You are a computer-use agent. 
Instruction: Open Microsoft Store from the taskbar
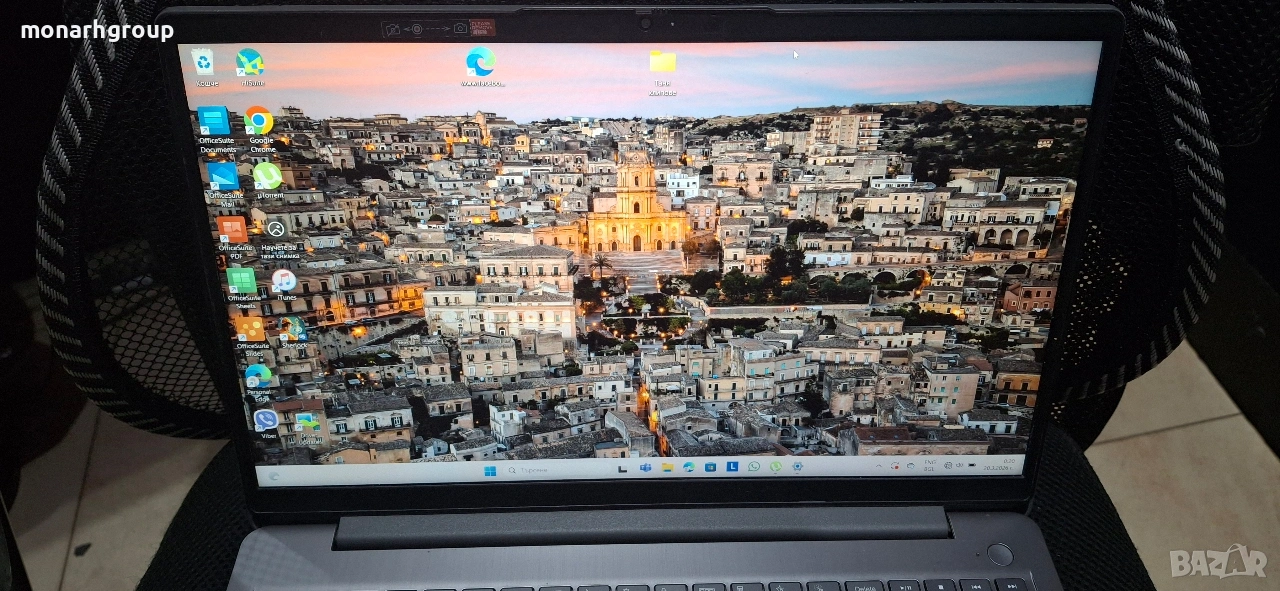tap(710, 467)
